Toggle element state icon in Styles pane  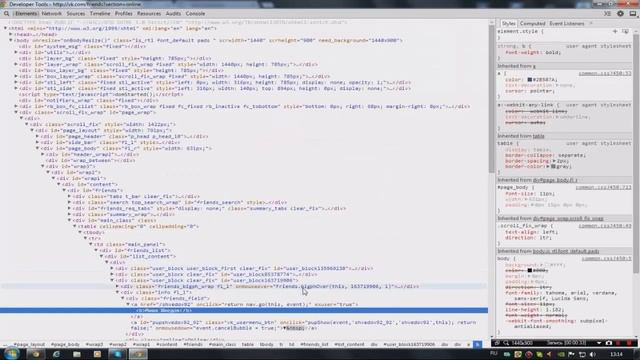click(625, 31)
